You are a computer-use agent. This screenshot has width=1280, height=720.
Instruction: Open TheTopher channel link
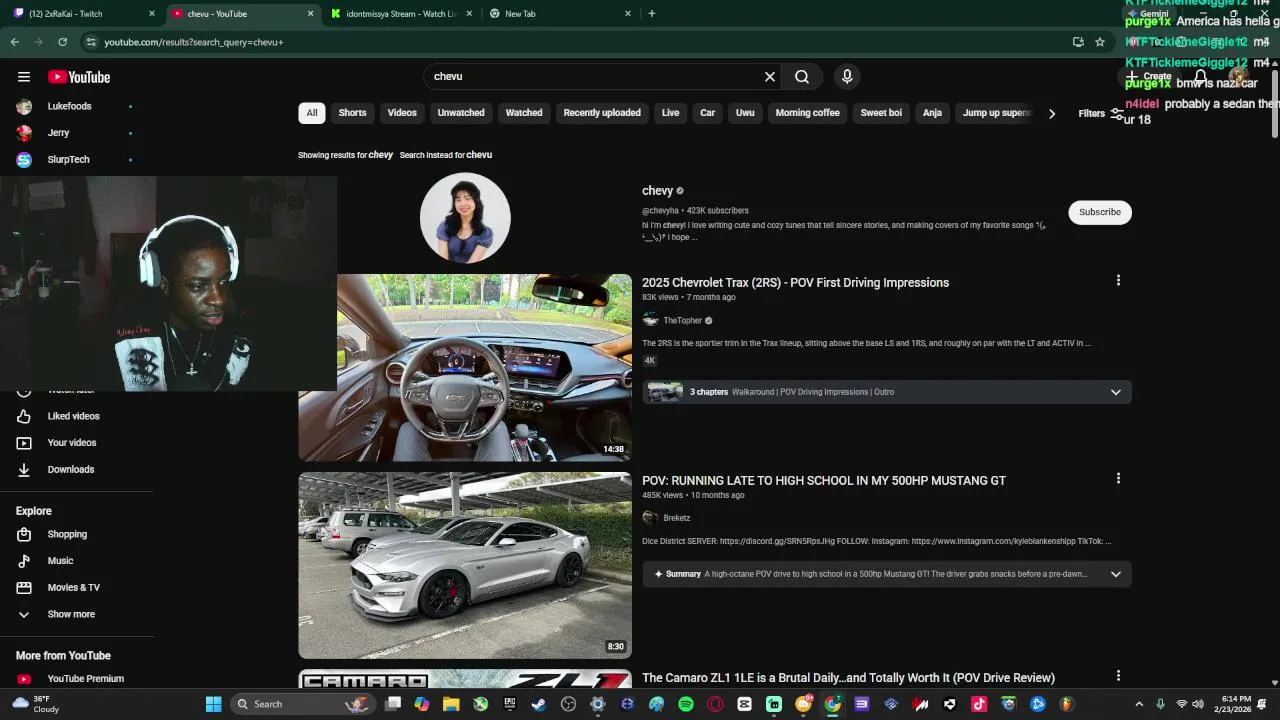click(683, 321)
